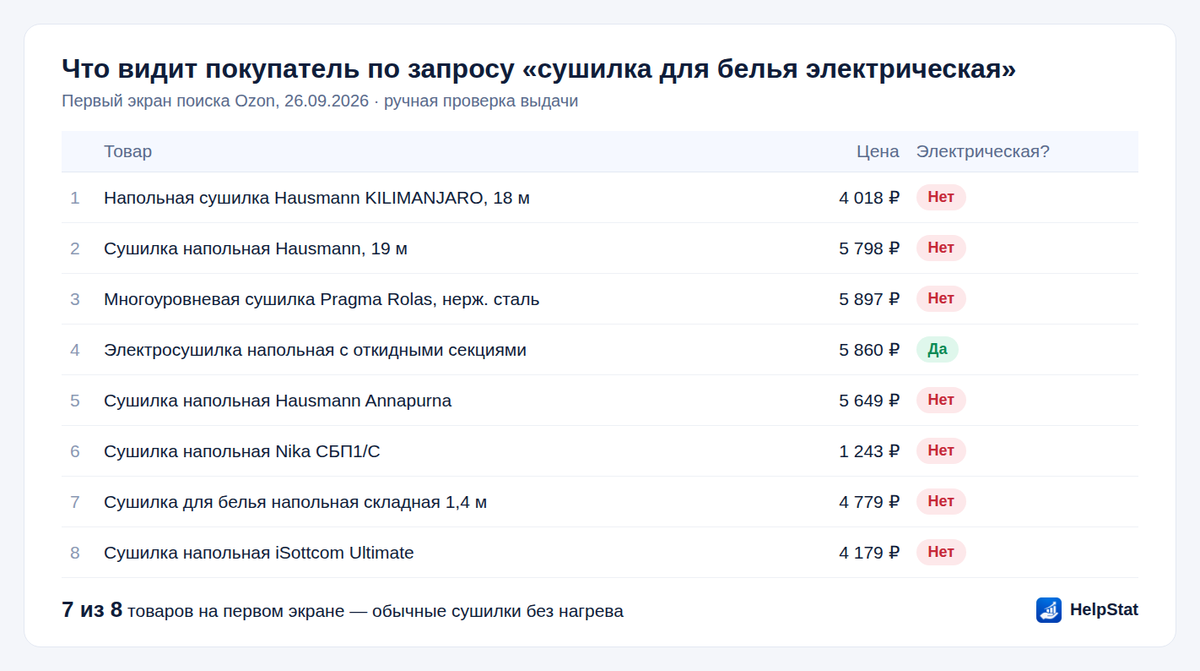The width and height of the screenshot is (1200, 671).
Task: Select the "Нет" badge for Nika СБП1/С
Action: click(x=941, y=450)
